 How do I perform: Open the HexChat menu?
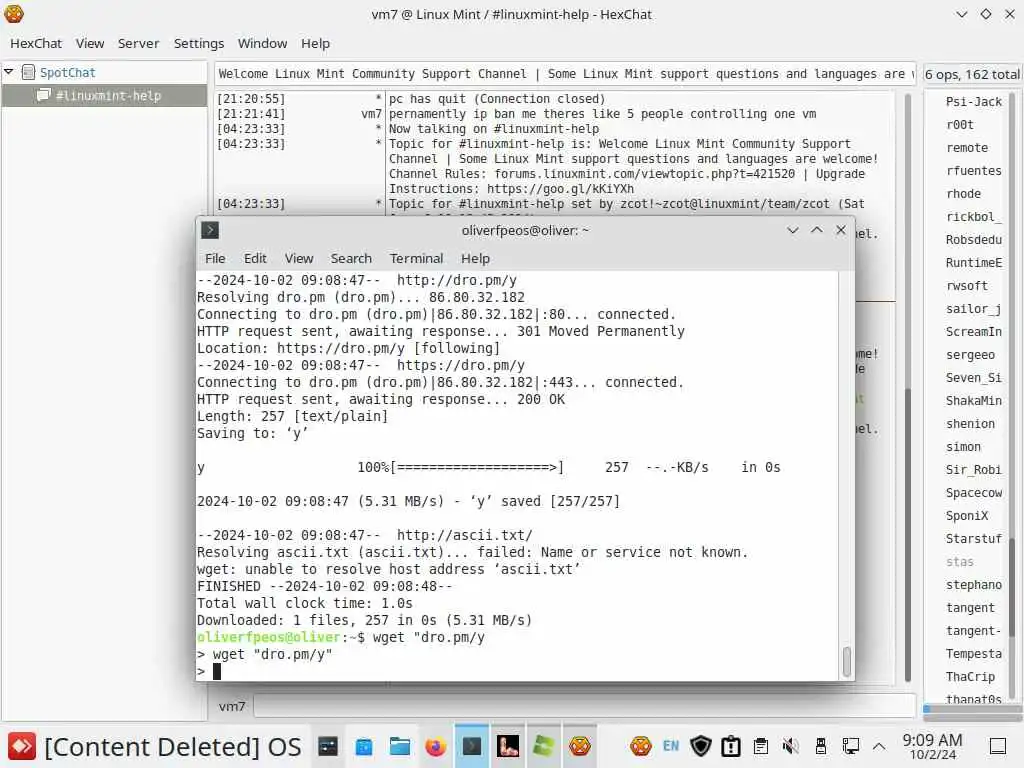(x=36, y=43)
